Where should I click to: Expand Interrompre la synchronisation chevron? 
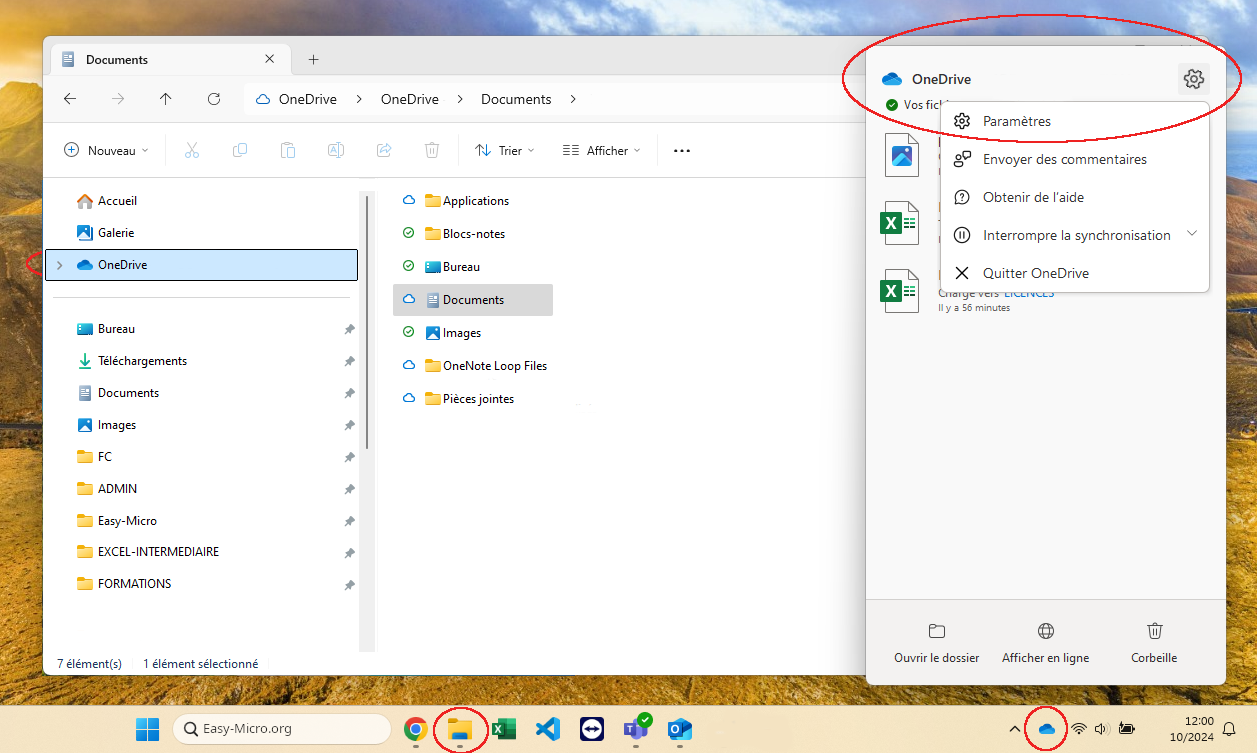[x=1191, y=233]
